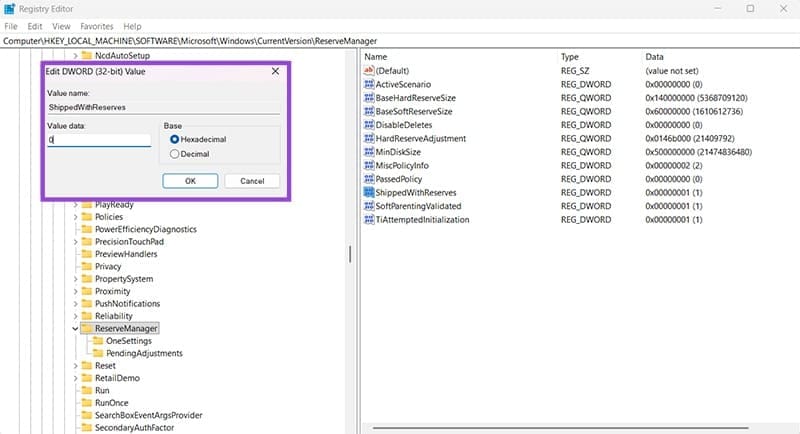This screenshot has height=434, width=800.
Task: Click the BaseHardReserveSize value icon
Action: [x=368, y=97]
